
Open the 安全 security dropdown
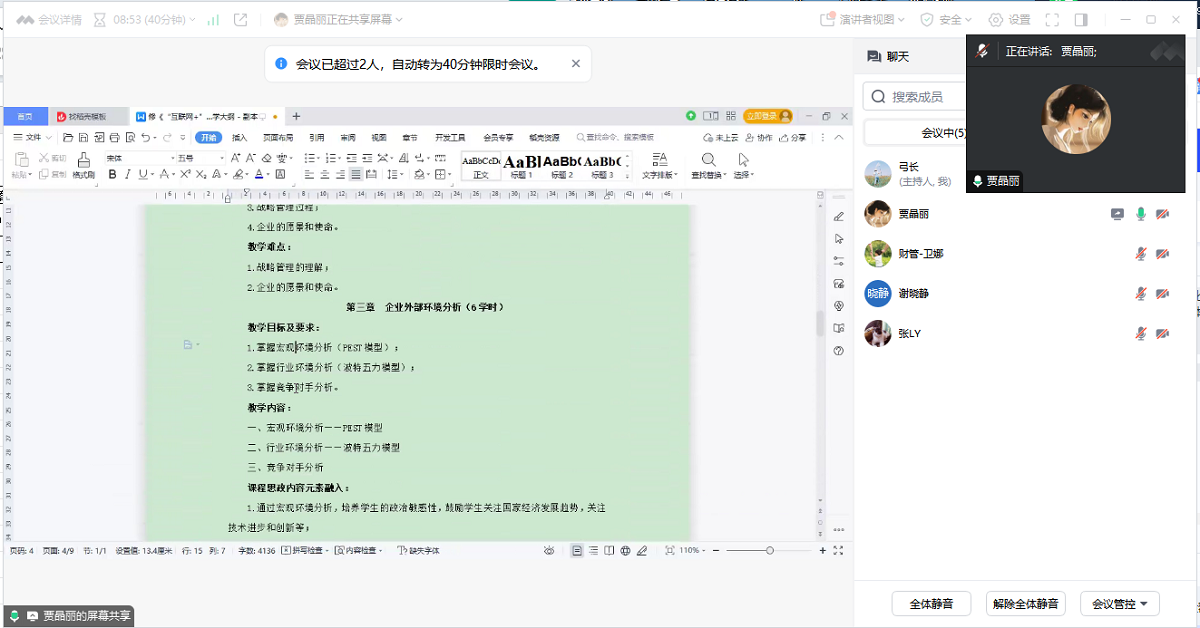947,19
